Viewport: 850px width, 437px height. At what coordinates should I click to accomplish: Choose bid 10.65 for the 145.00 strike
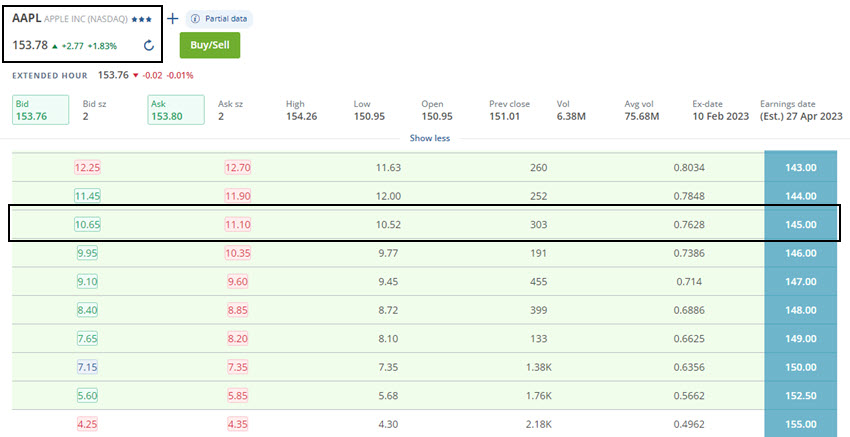pyautogui.click(x=87, y=225)
